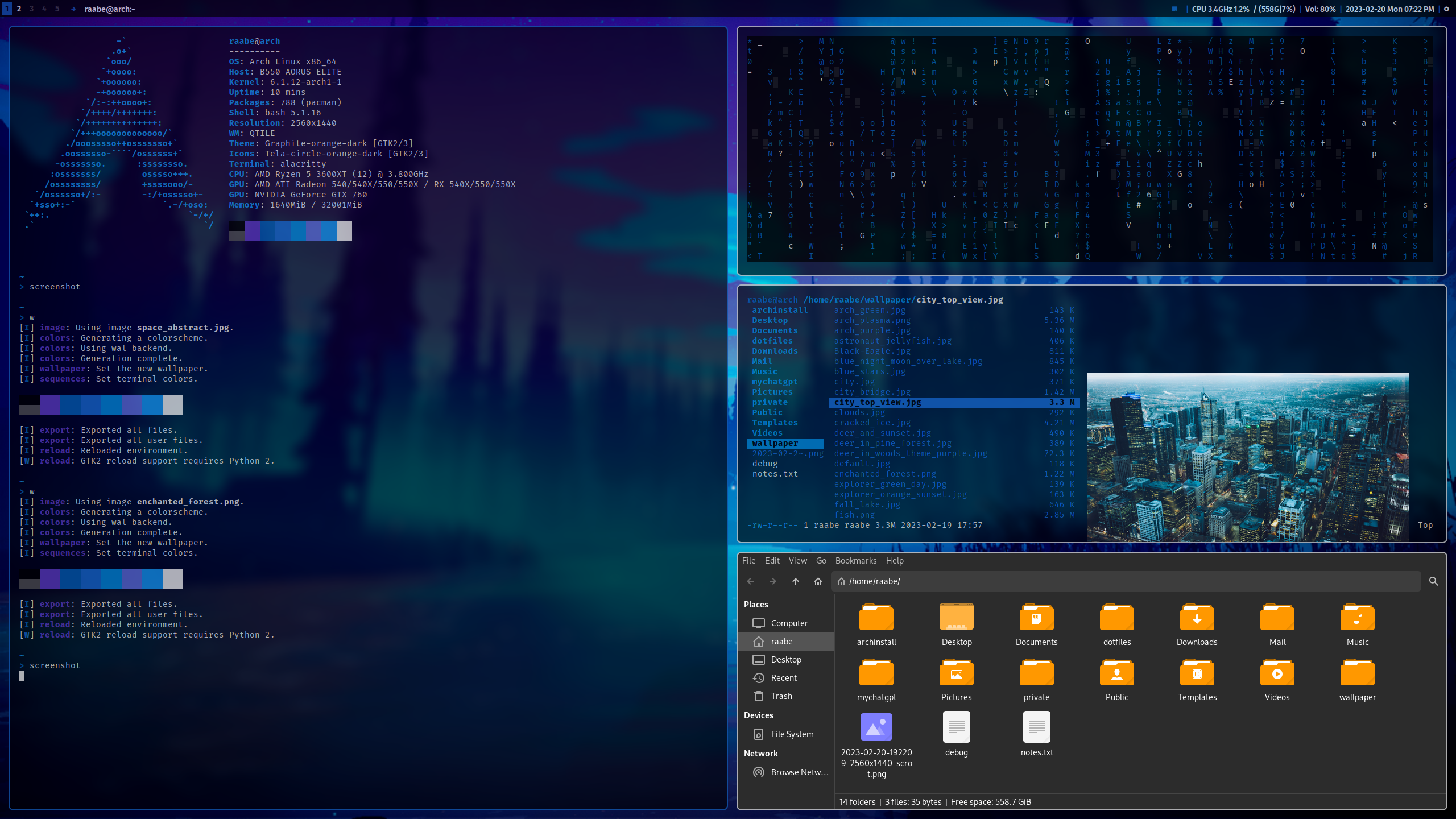Click the back navigation arrow
The height and width of the screenshot is (819, 1456).
[750, 581]
